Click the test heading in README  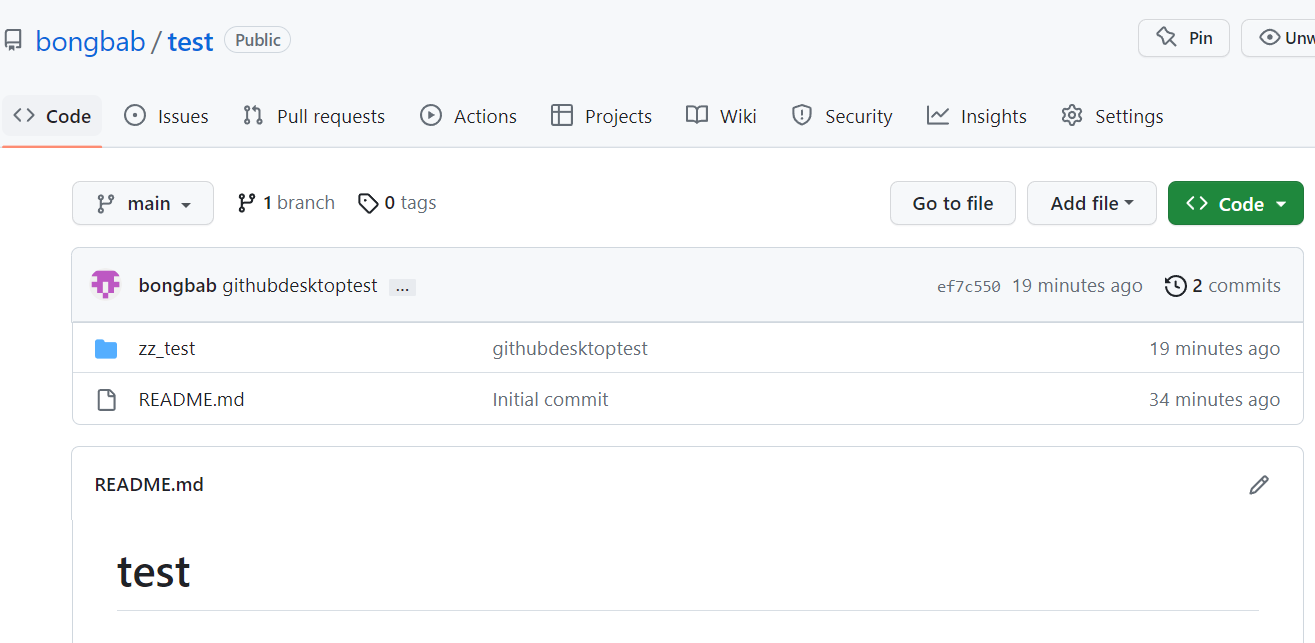click(x=154, y=572)
